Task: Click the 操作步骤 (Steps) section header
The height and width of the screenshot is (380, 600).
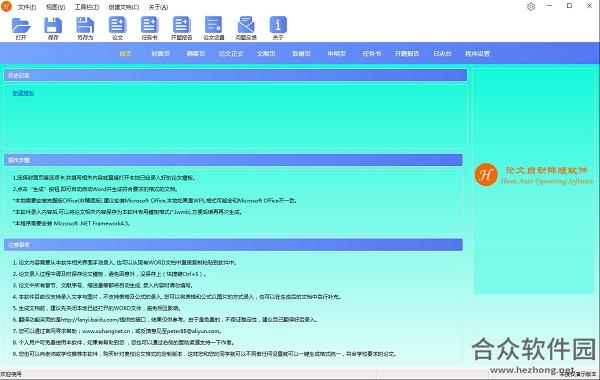Action: [x=233, y=160]
